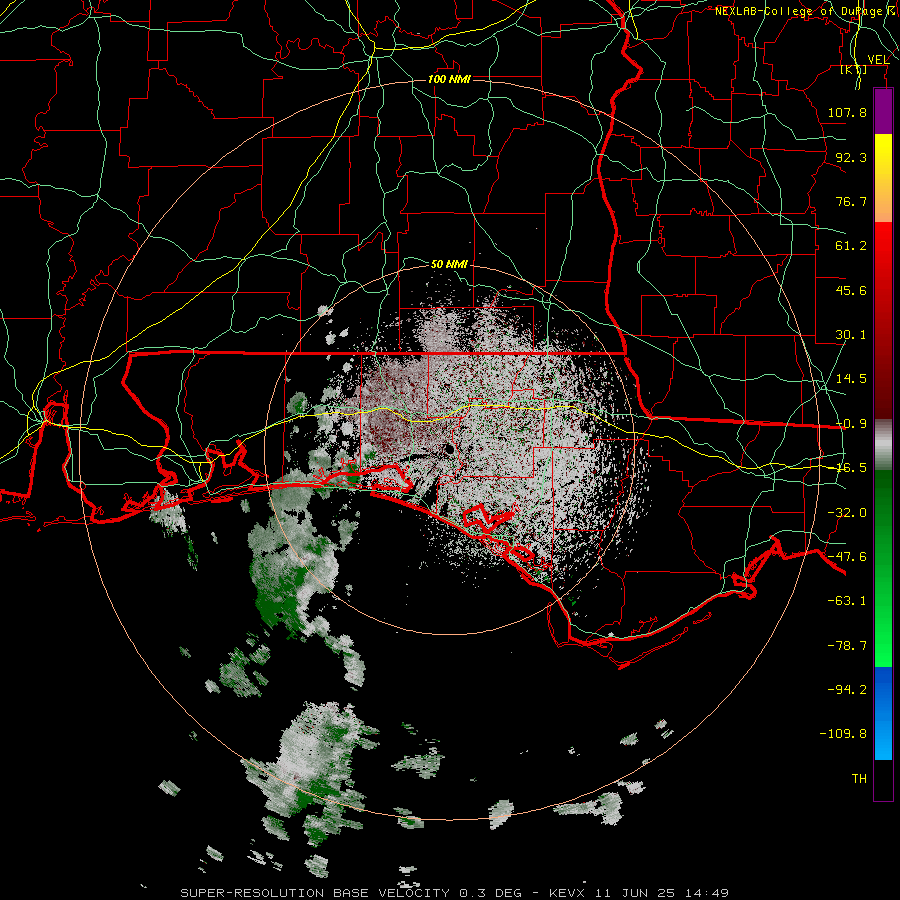The width and height of the screenshot is (900, 900).
Task: Click the 50 NMI range ring label
Action: point(449,264)
